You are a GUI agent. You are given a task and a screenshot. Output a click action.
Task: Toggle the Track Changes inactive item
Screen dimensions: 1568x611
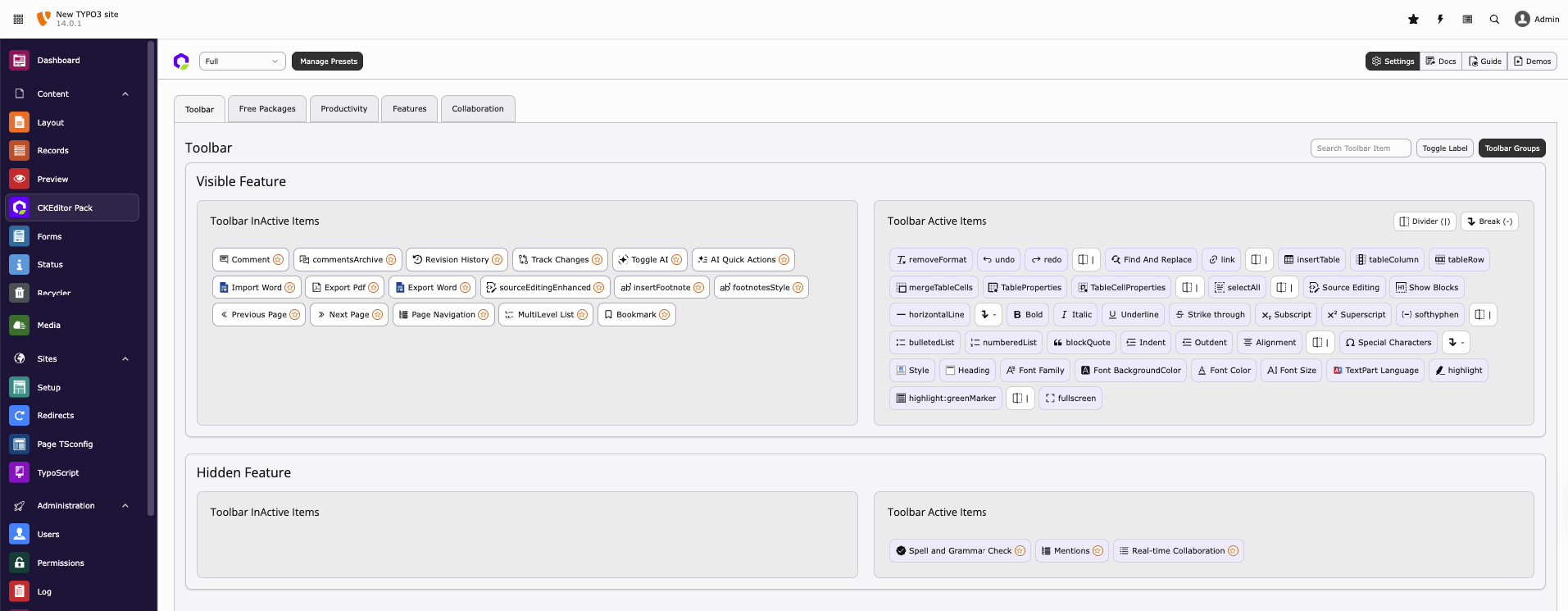560,260
